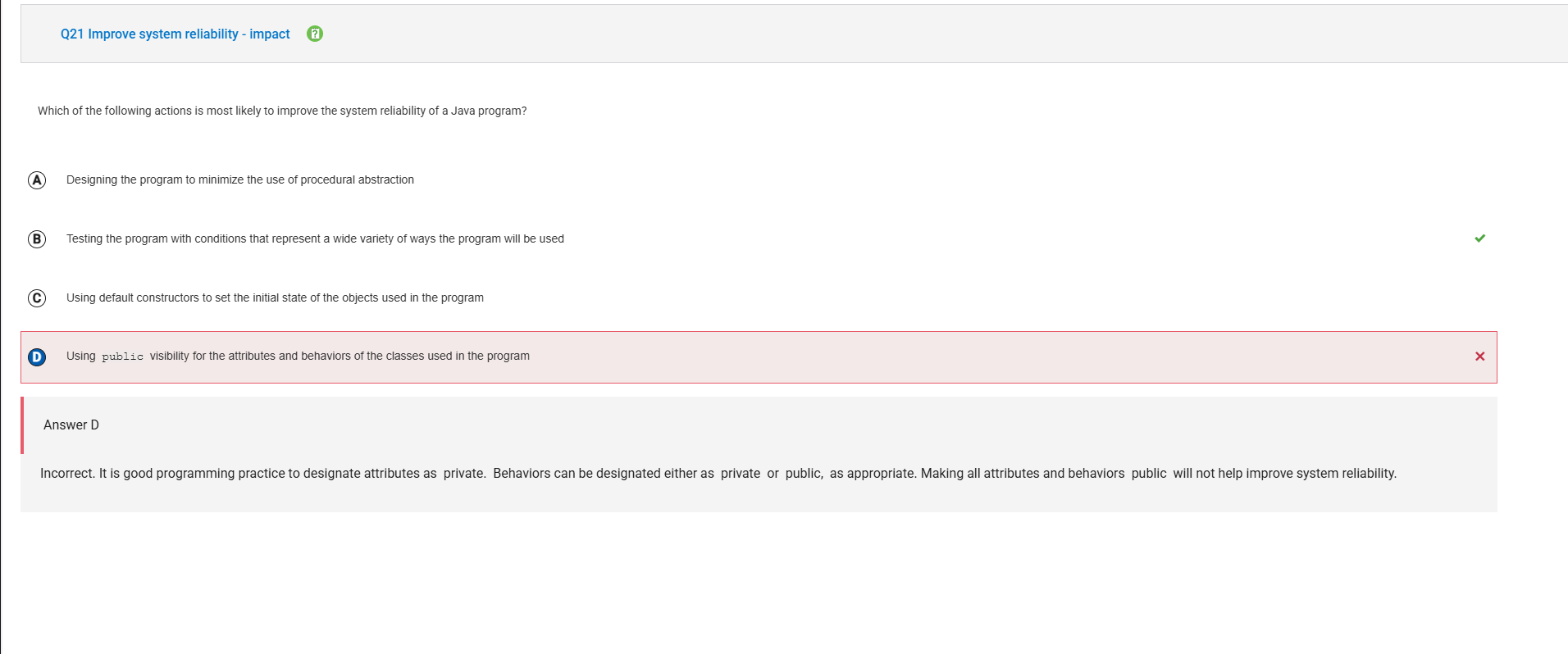Select answer choice B about testing conditions
This screenshot has height=654, width=1568.
(x=315, y=238)
